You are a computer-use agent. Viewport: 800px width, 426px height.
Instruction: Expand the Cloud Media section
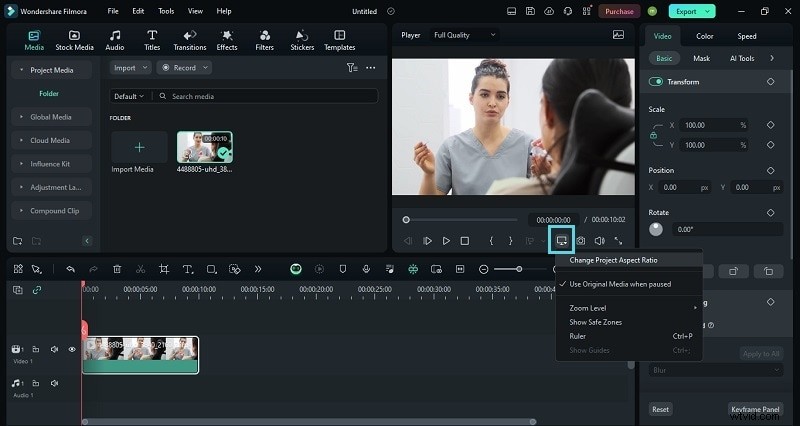point(51,140)
